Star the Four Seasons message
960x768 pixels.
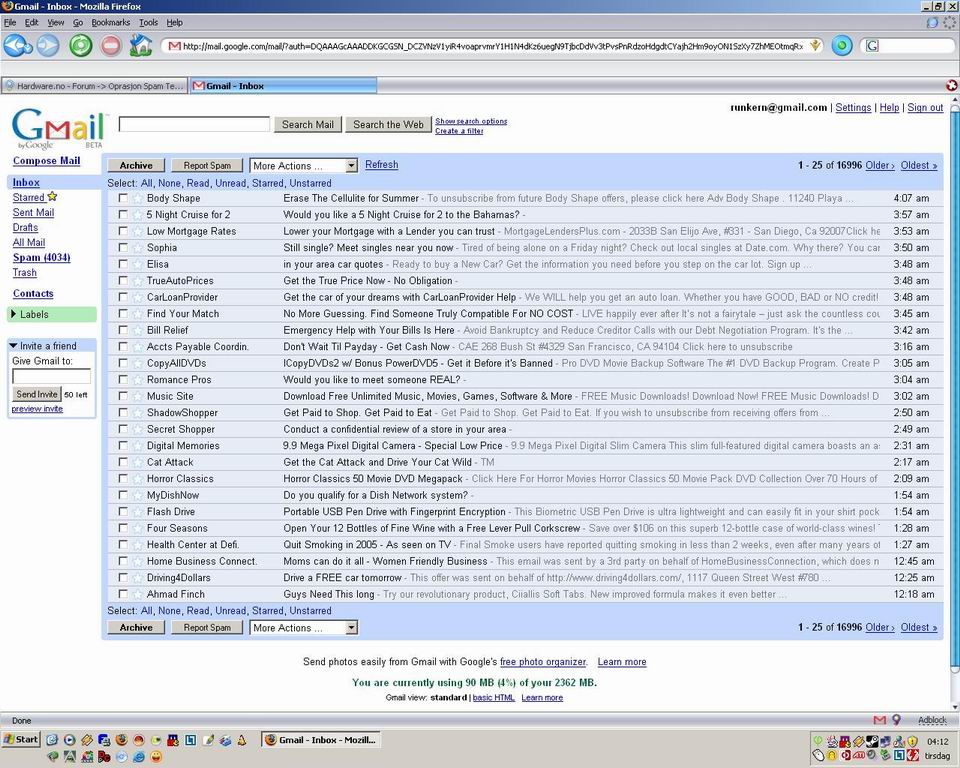click(138, 528)
